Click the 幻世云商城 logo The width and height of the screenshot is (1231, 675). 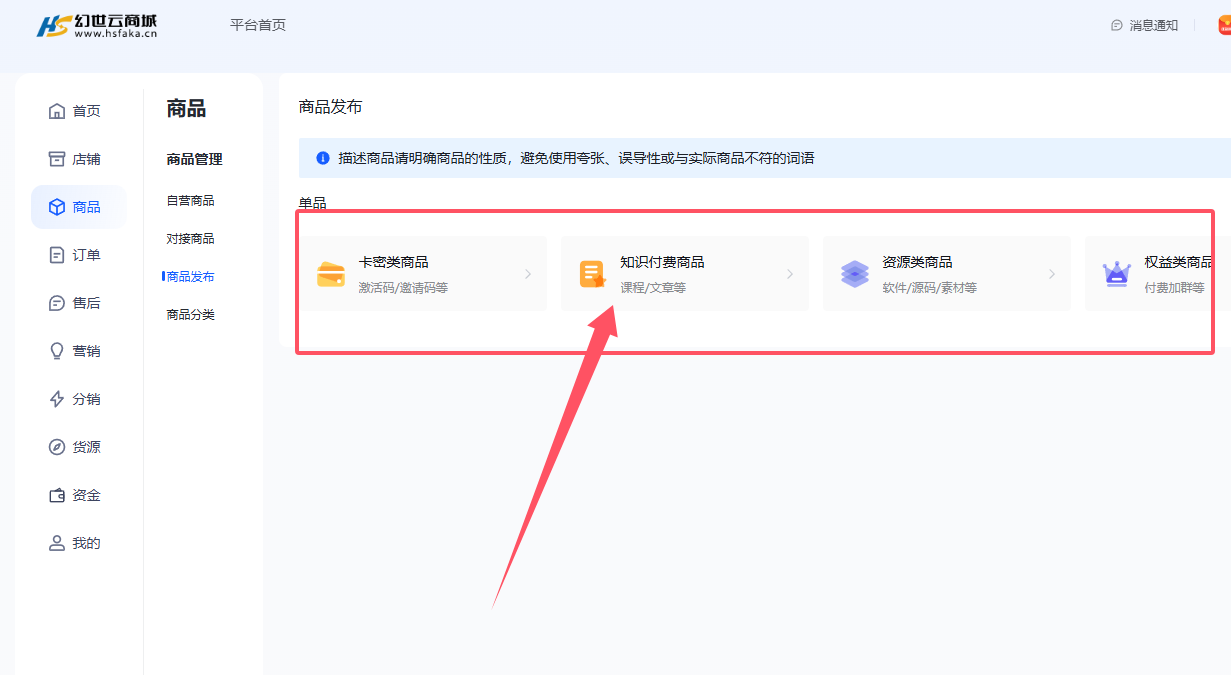[97, 26]
